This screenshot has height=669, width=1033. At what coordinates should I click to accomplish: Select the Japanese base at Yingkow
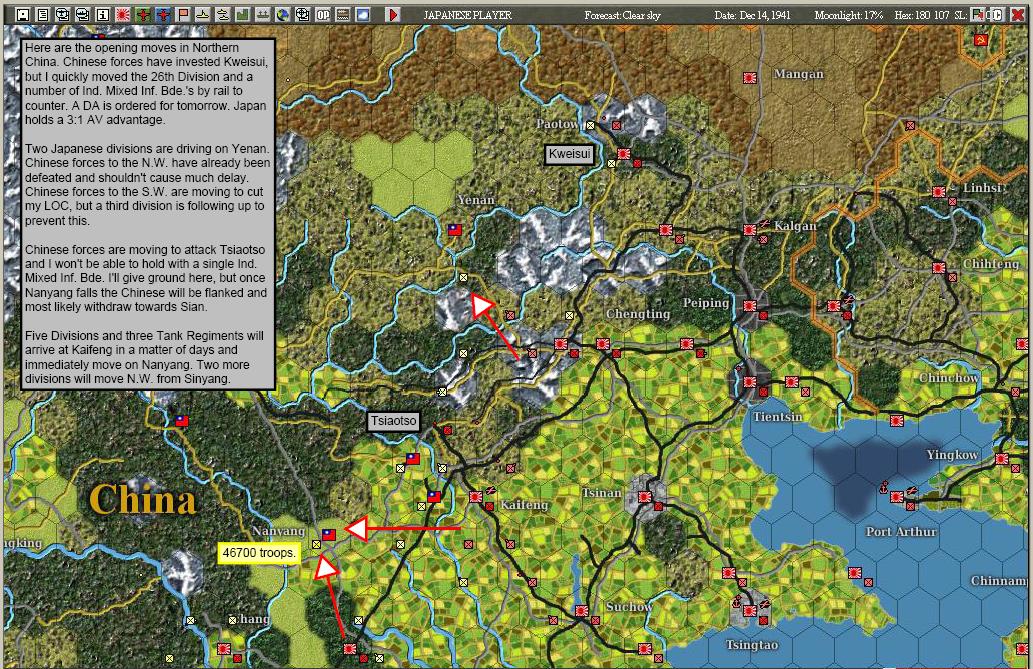coord(1002,458)
